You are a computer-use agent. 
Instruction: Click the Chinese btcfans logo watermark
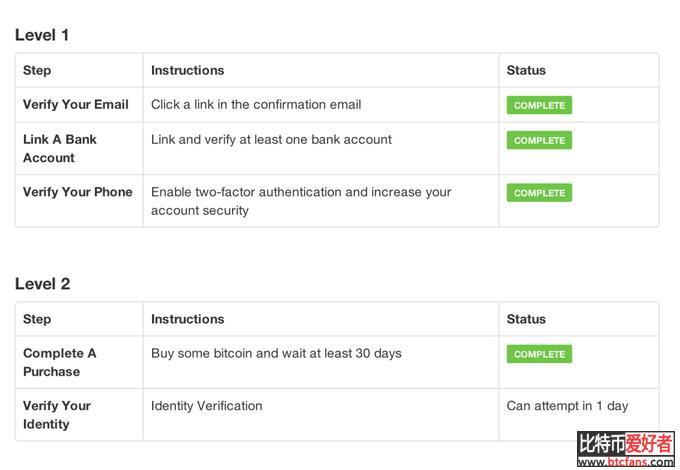point(625,444)
